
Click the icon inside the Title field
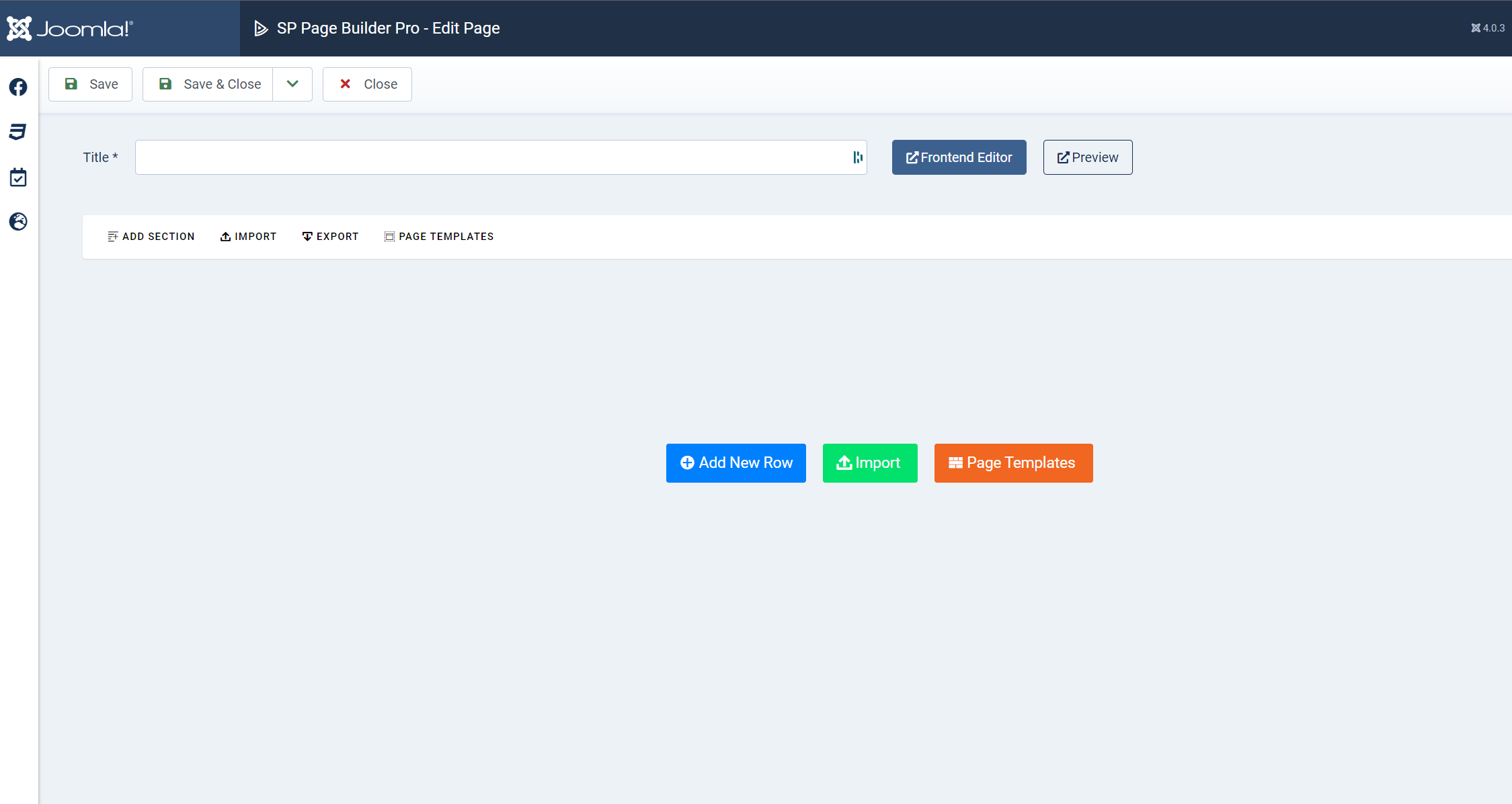point(857,157)
